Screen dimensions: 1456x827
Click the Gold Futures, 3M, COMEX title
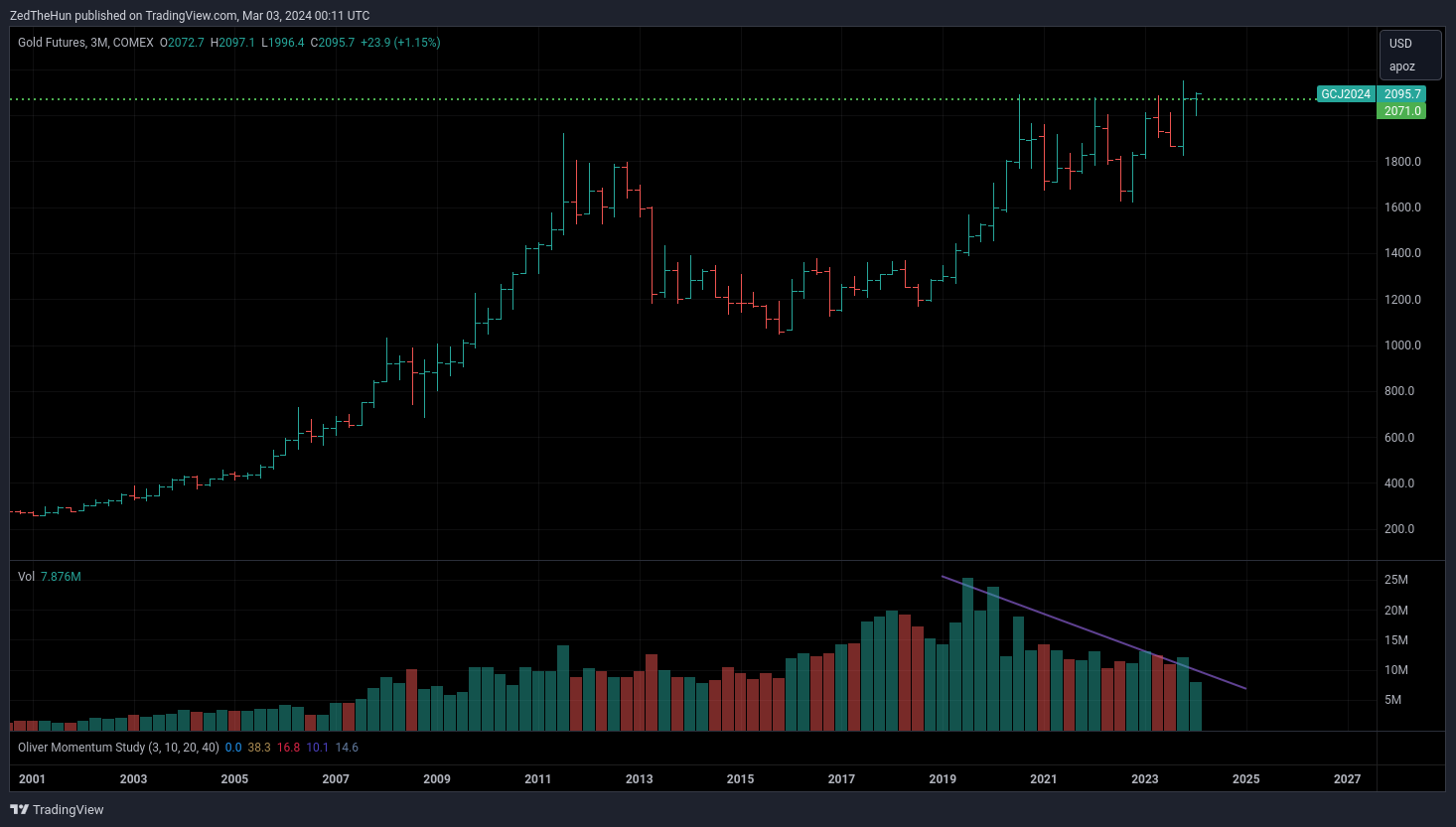(x=85, y=43)
